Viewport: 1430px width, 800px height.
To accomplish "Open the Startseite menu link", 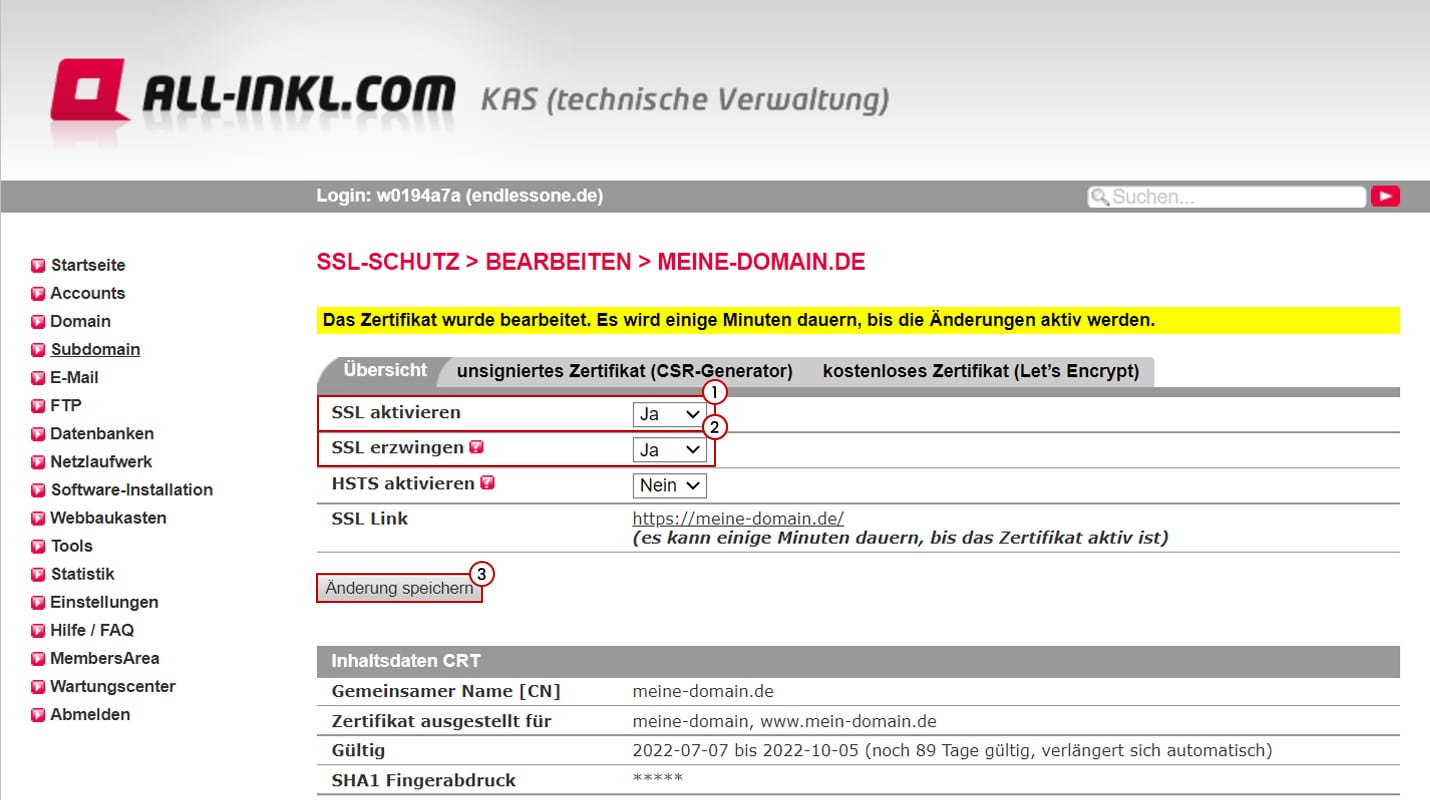I will coord(88,265).
